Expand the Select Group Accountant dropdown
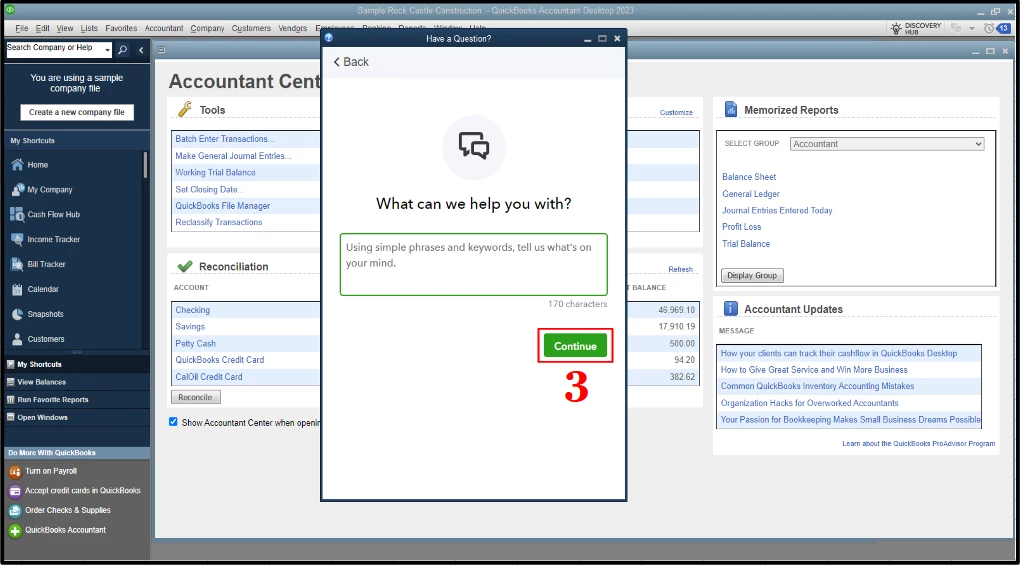The image size is (1020, 565). coord(887,144)
